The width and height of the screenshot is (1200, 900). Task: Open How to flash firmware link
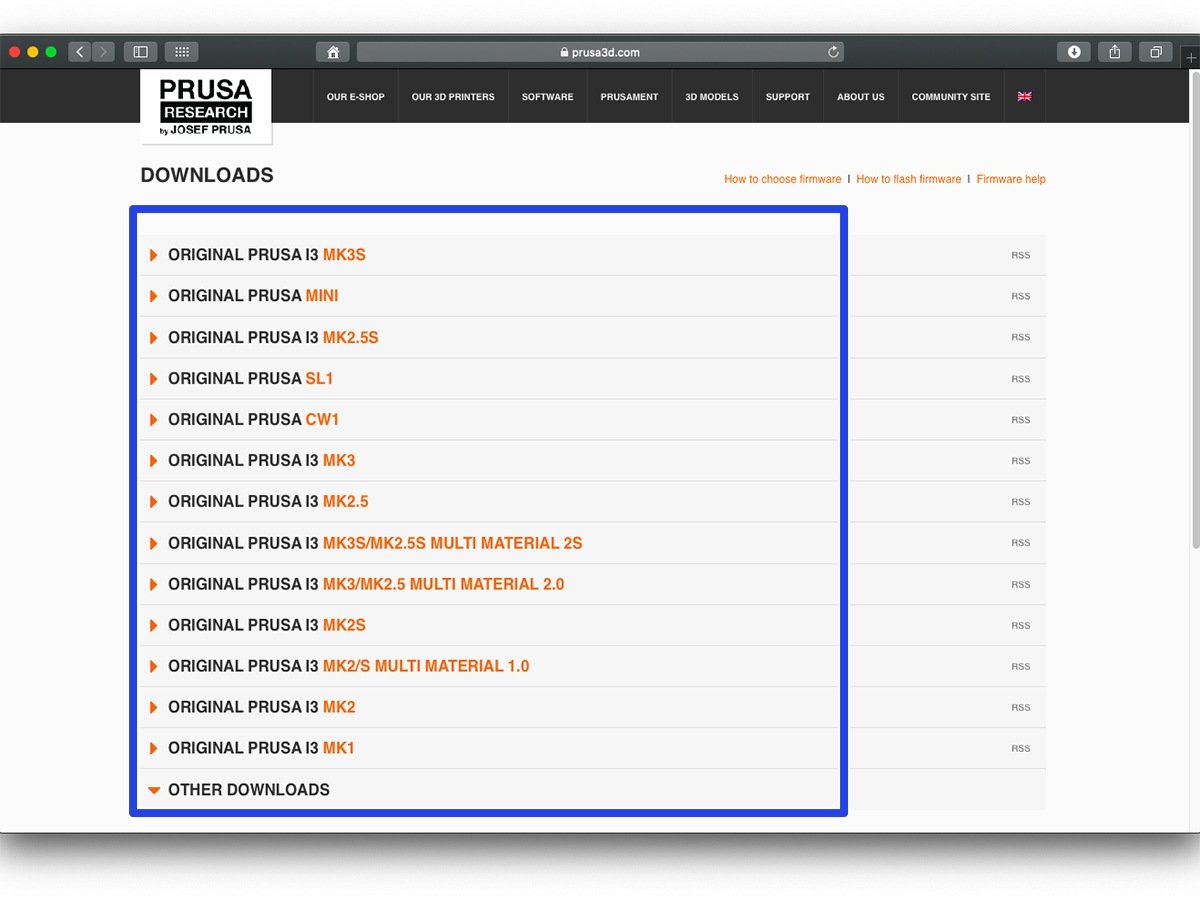click(908, 179)
